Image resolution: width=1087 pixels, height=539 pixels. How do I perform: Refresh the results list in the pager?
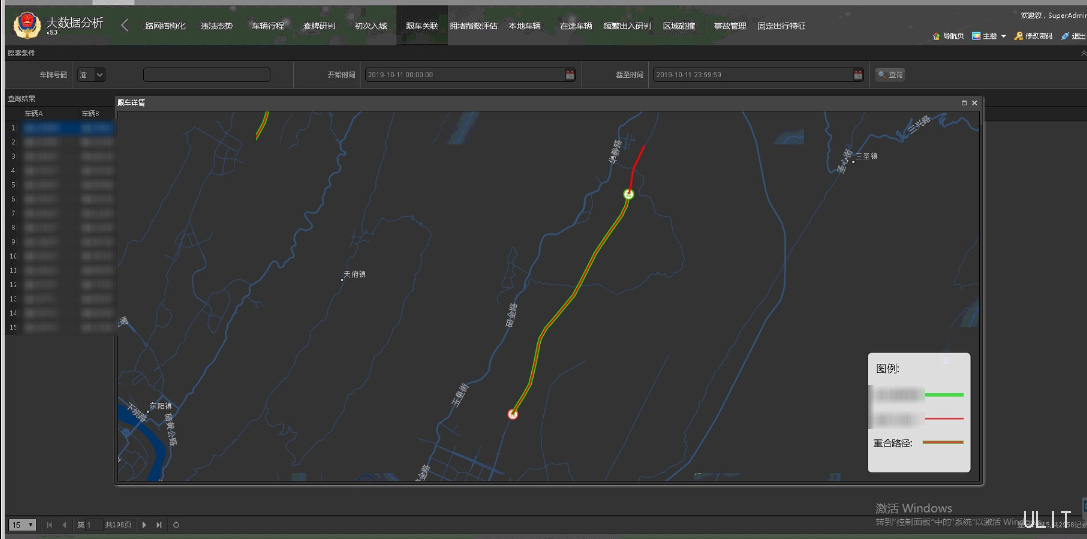tap(176, 524)
